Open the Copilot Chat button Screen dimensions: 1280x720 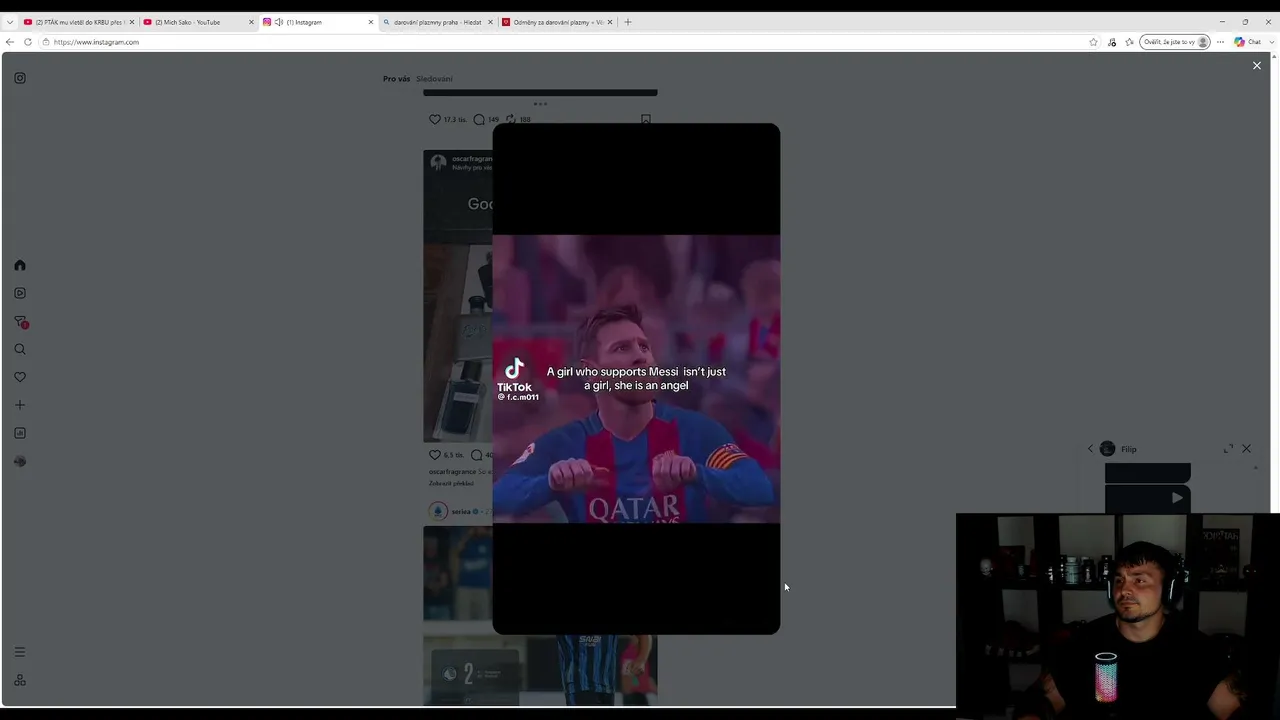(x=1247, y=42)
